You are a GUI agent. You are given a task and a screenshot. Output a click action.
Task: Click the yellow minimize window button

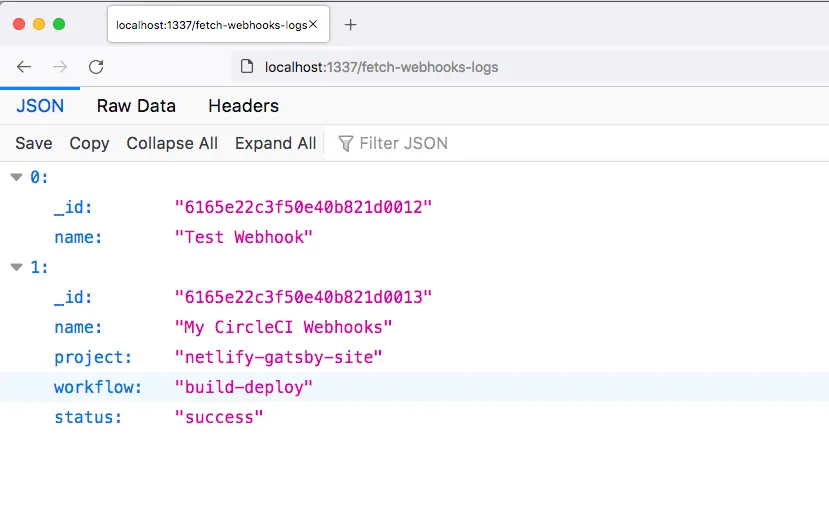coord(39,24)
